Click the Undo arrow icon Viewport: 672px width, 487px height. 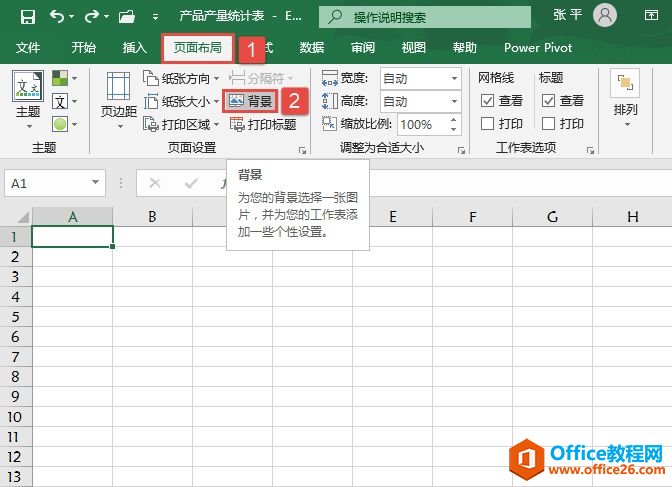pos(57,17)
